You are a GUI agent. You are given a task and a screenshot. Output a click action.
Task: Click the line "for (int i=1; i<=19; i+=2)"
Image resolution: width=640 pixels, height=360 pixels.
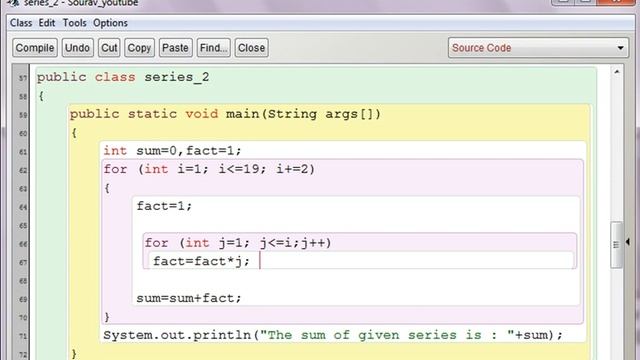[x=209, y=169]
